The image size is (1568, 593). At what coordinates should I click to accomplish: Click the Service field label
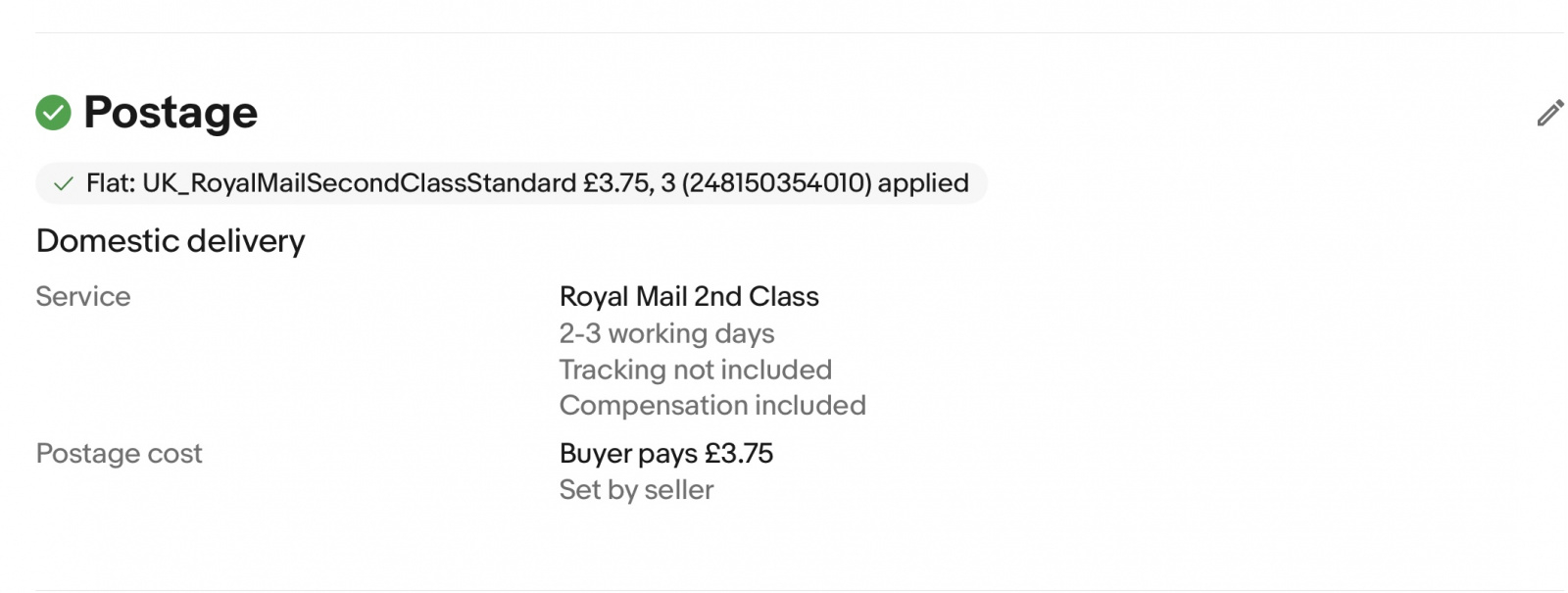[83, 297]
